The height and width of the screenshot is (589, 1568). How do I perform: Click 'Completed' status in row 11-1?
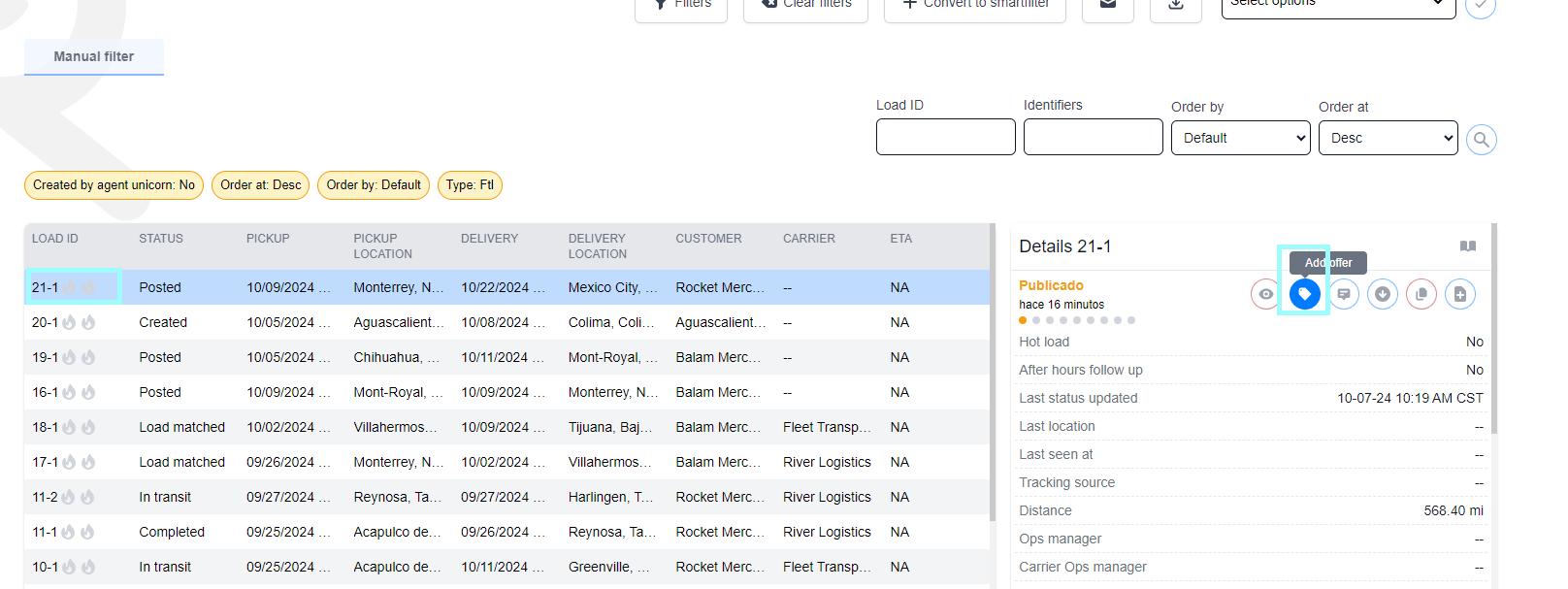tap(172, 532)
